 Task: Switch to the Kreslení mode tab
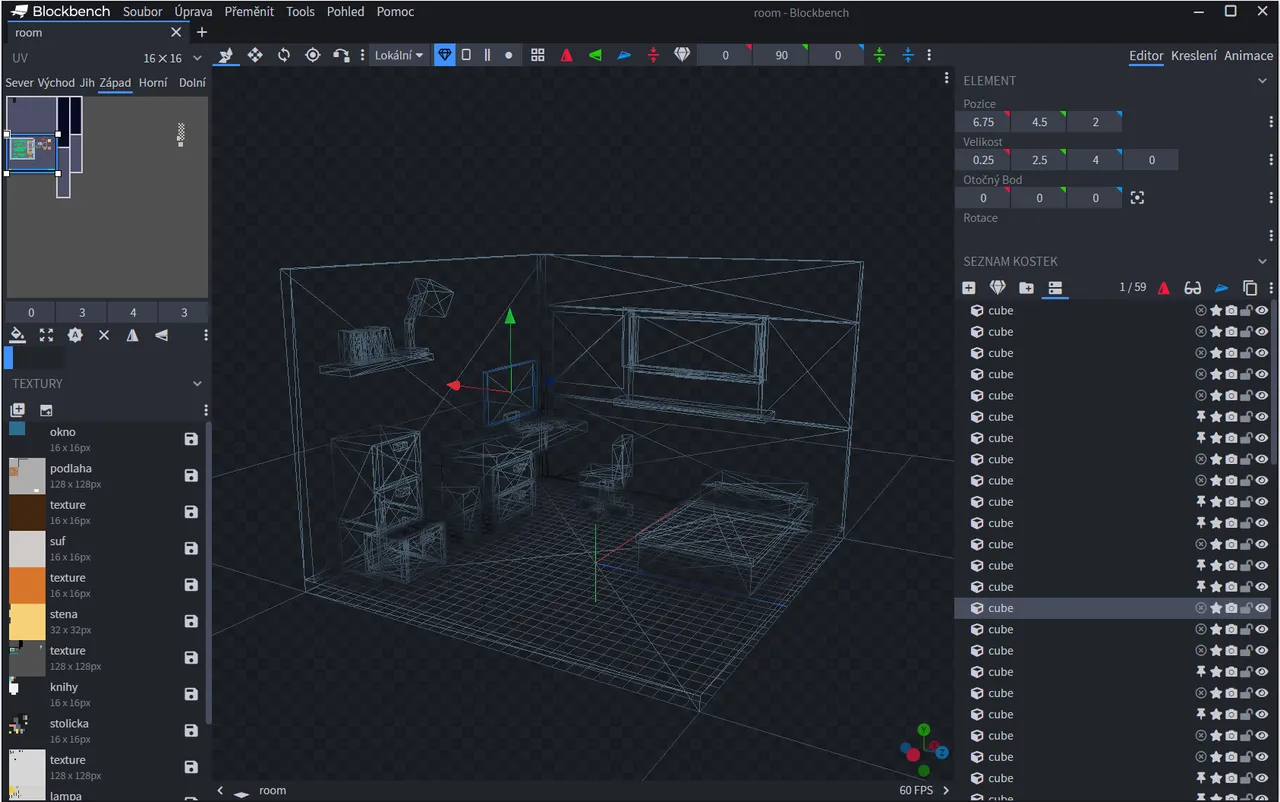point(1194,56)
